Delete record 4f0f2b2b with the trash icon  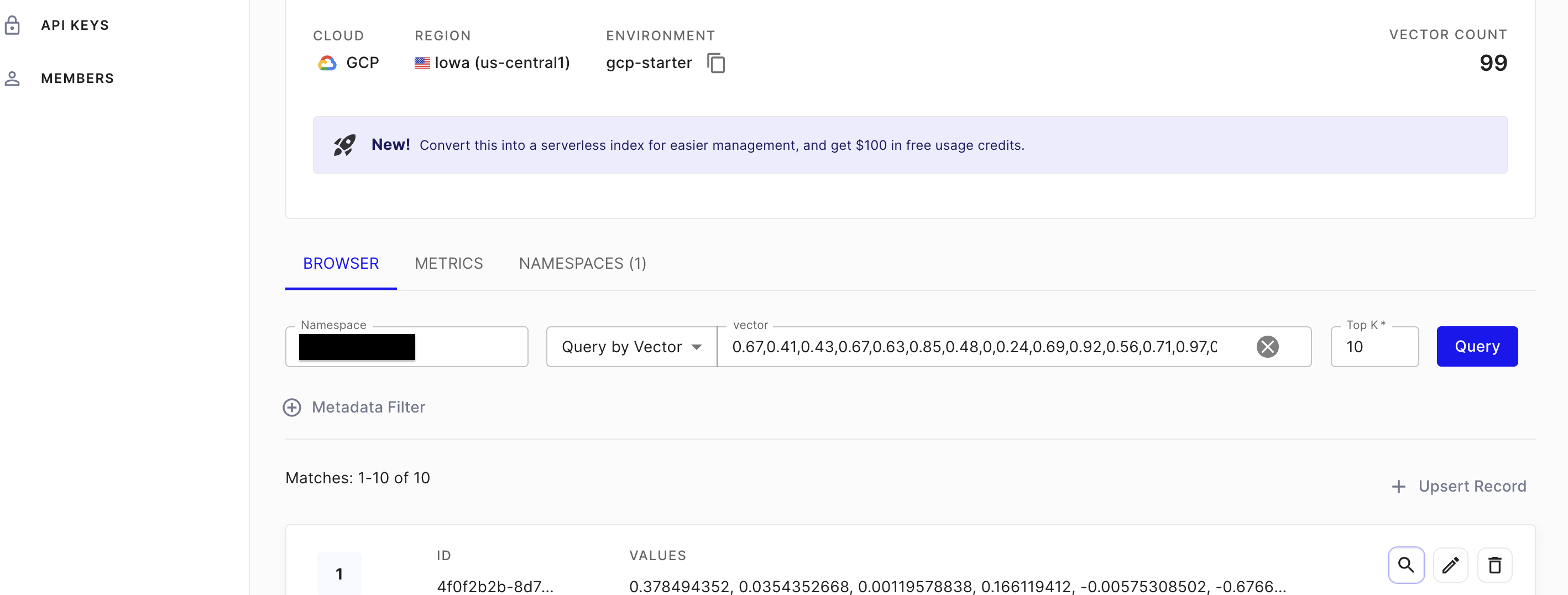1496,565
